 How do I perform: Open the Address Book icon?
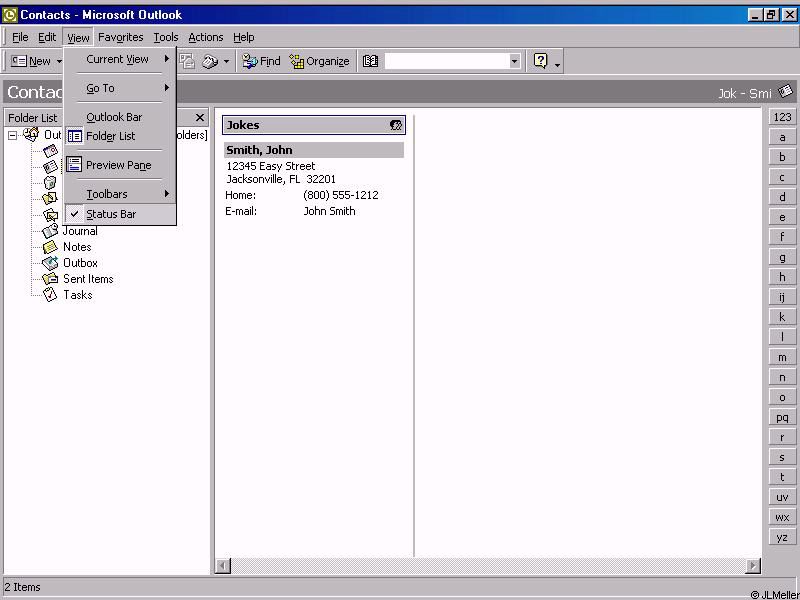pos(370,62)
